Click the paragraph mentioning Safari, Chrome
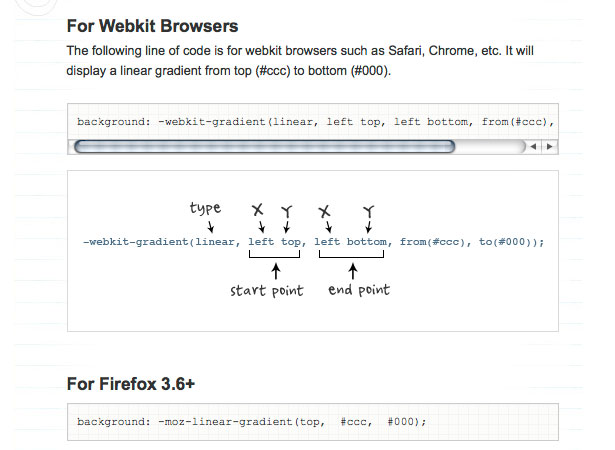 300,61
